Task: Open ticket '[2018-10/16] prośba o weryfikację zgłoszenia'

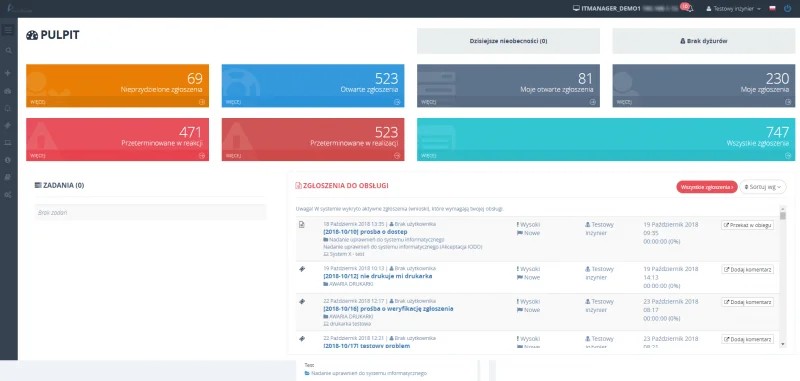Action: (x=388, y=309)
